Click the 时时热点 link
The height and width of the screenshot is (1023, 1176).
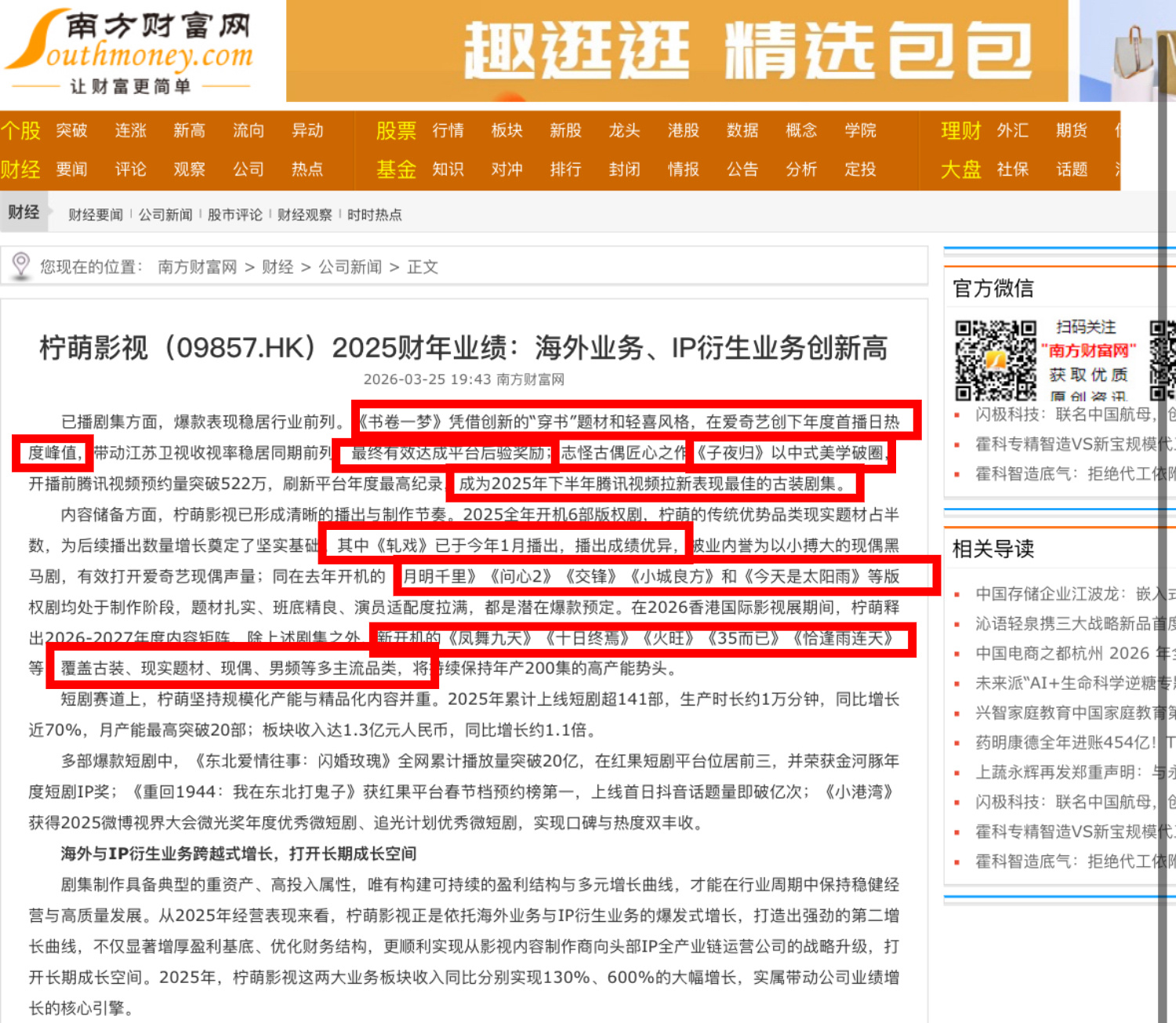click(374, 214)
